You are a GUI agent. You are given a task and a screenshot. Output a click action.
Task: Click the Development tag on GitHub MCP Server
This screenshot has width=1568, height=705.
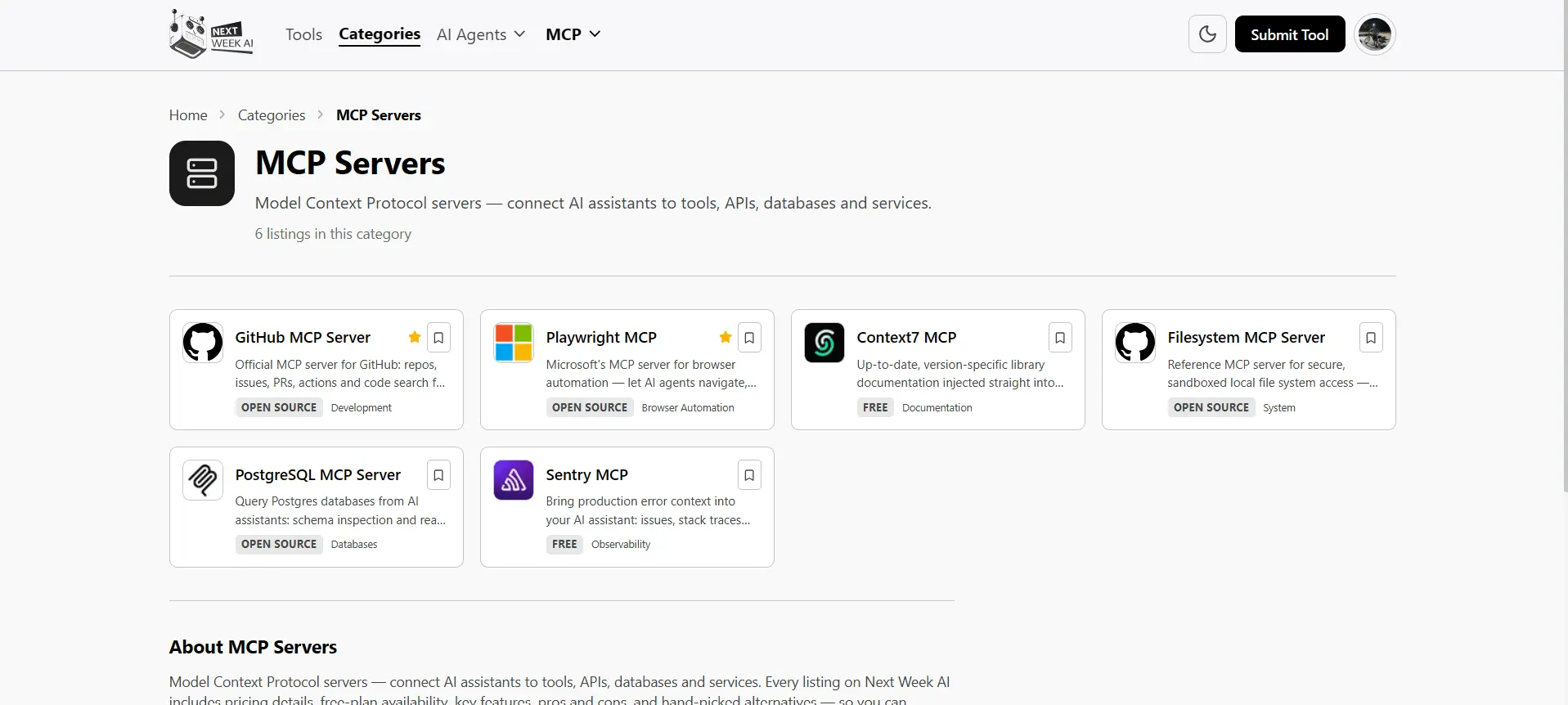(x=362, y=408)
